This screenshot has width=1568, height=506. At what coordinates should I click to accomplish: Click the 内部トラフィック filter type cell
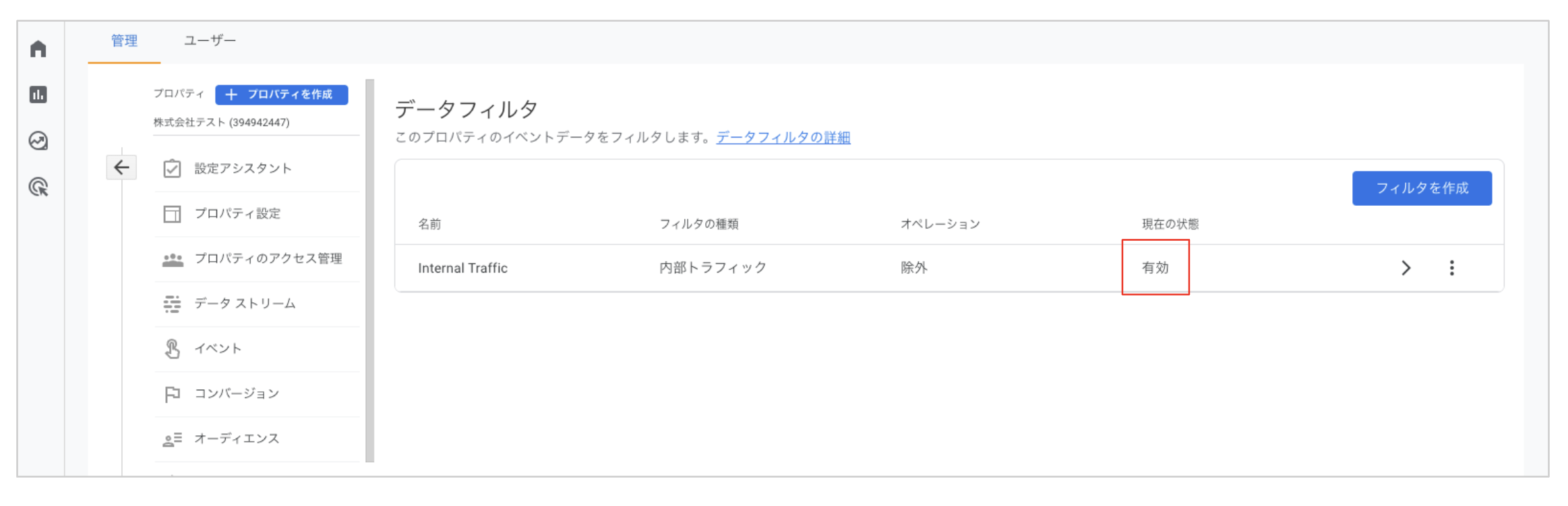point(713,268)
